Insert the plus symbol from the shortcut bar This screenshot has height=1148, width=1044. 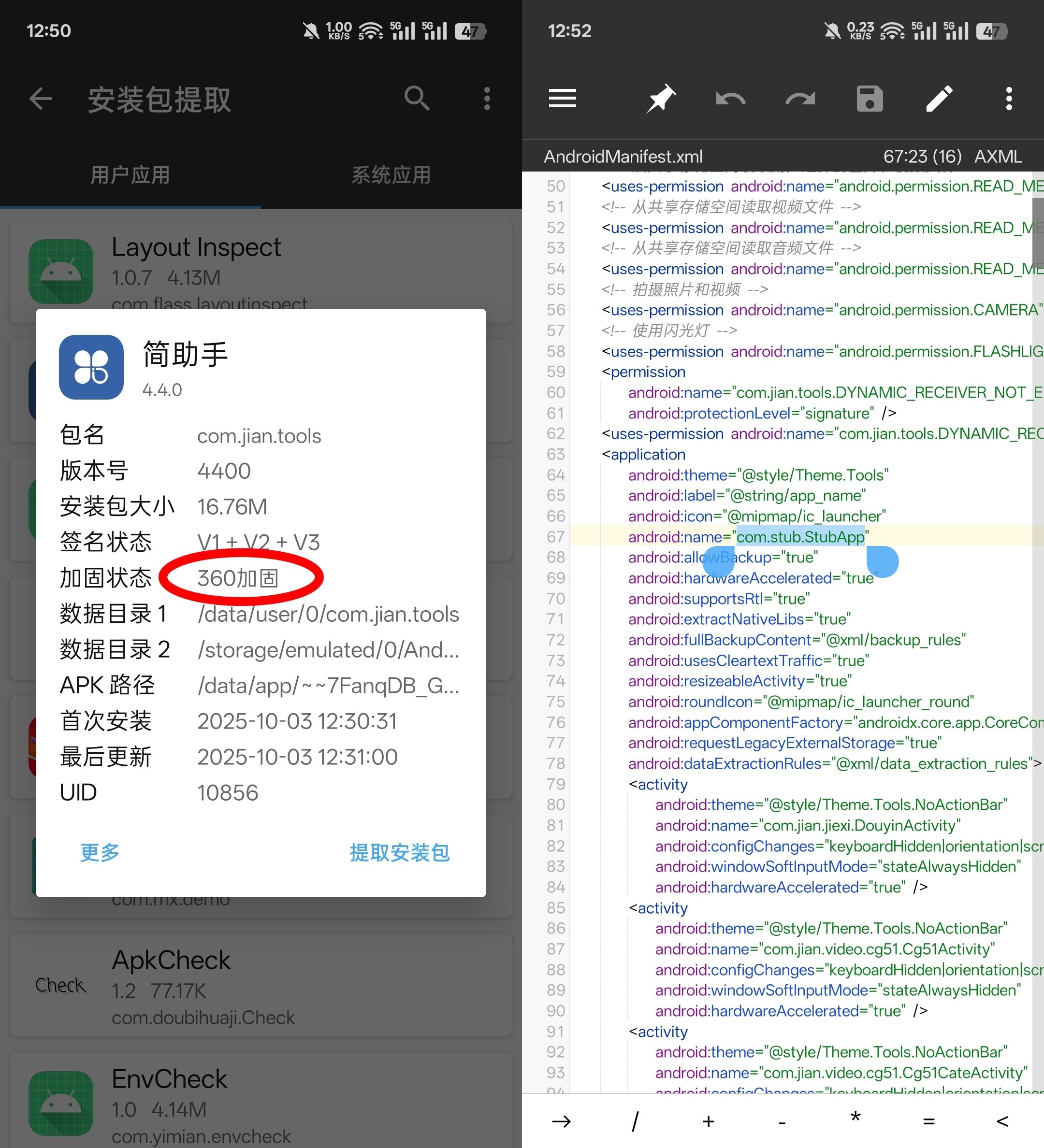708,1121
